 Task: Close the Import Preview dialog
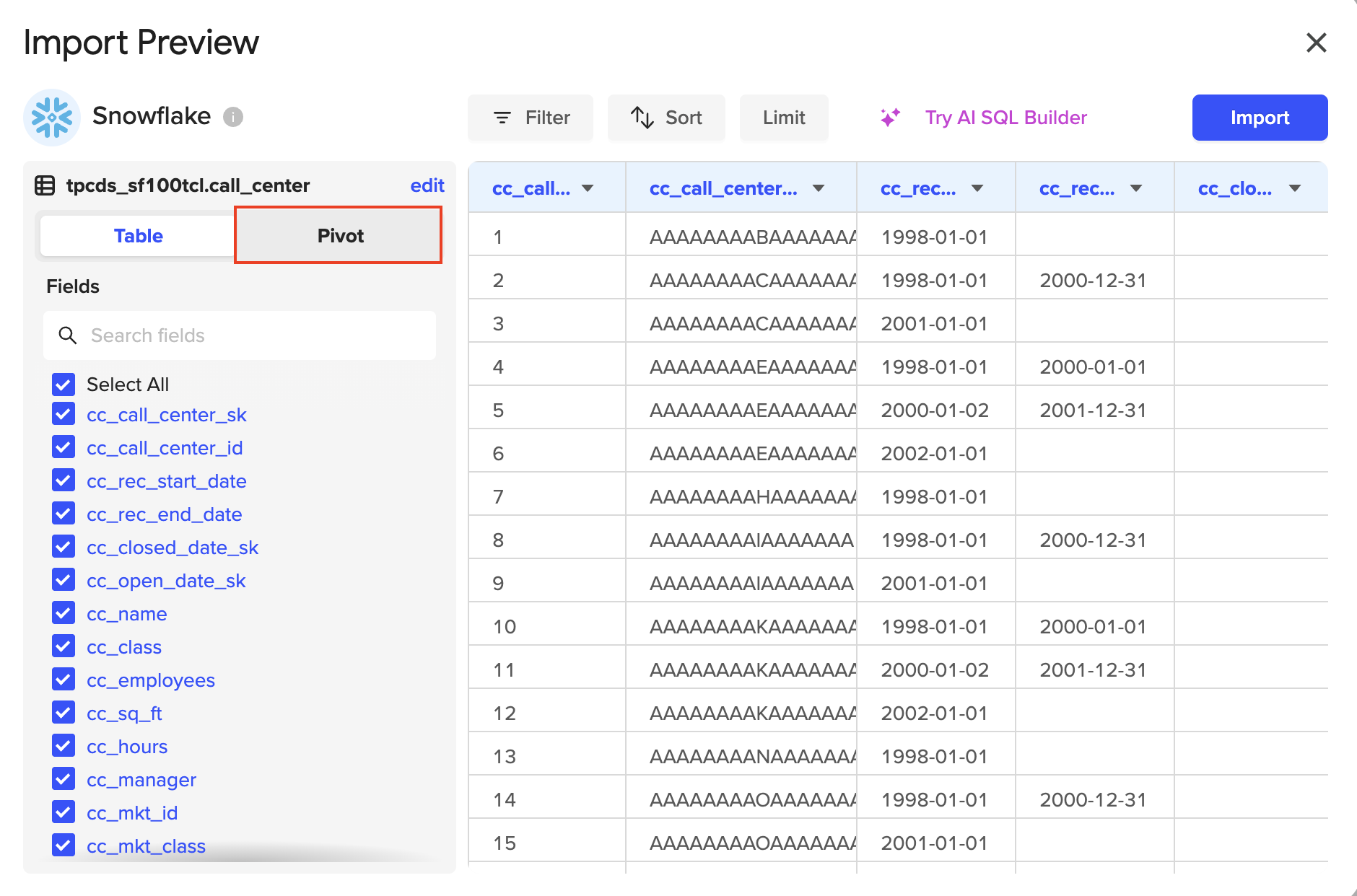(x=1316, y=43)
